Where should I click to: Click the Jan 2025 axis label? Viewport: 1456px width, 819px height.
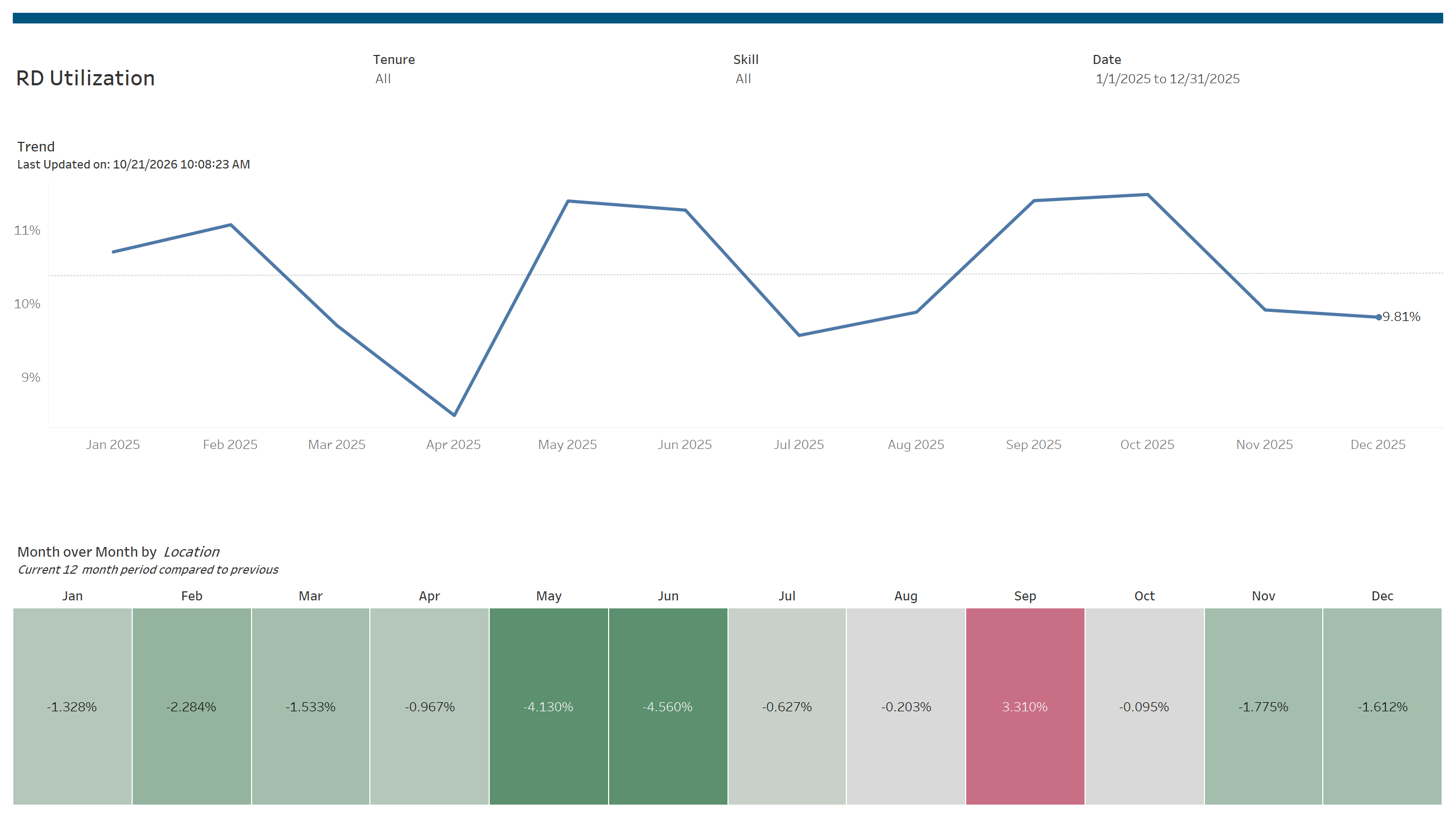(x=113, y=445)
